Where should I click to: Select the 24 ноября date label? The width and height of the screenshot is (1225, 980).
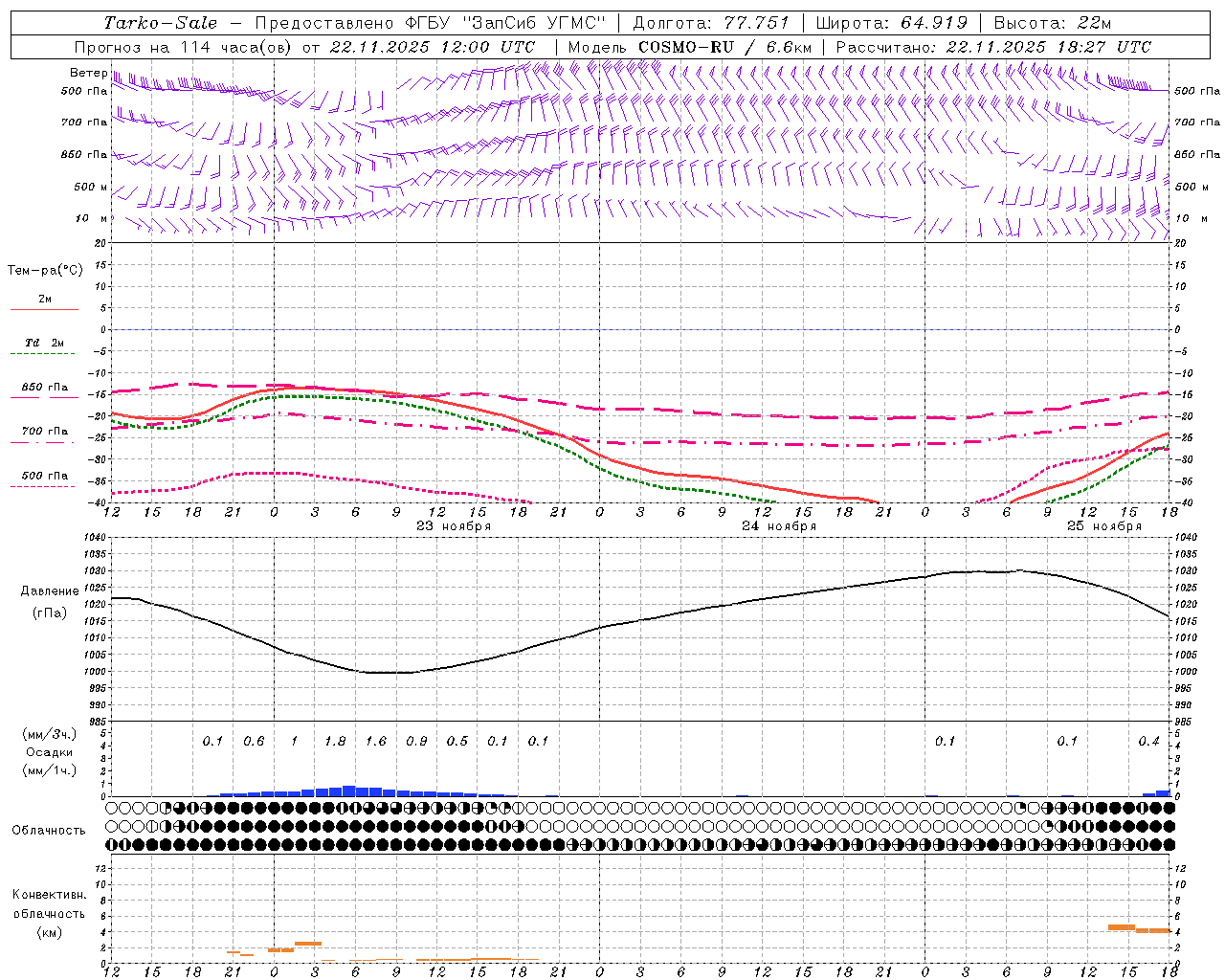pyautogui.click(x=779, y=526)
